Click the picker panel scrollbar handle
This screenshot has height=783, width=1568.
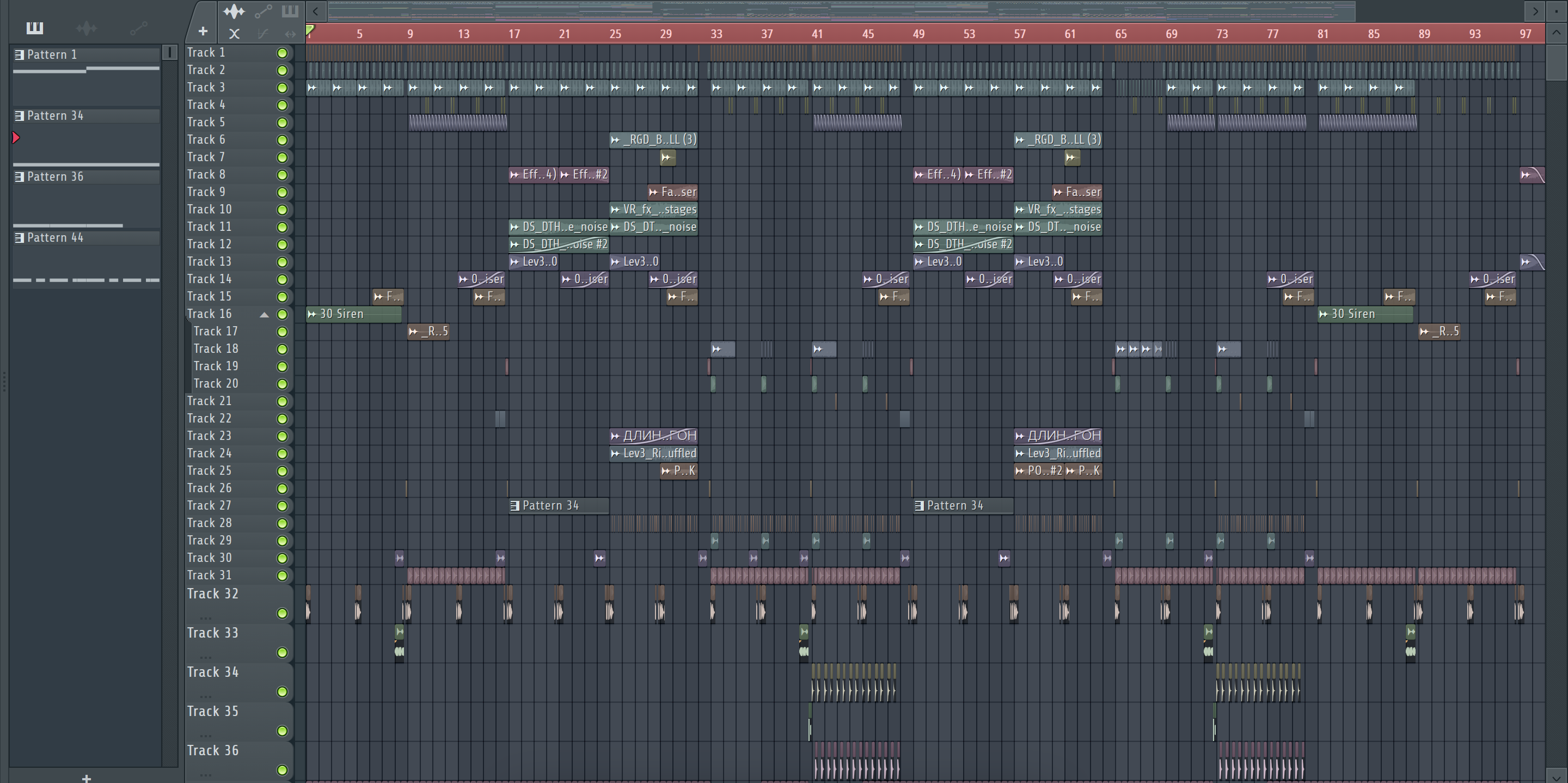coord(170,52)
